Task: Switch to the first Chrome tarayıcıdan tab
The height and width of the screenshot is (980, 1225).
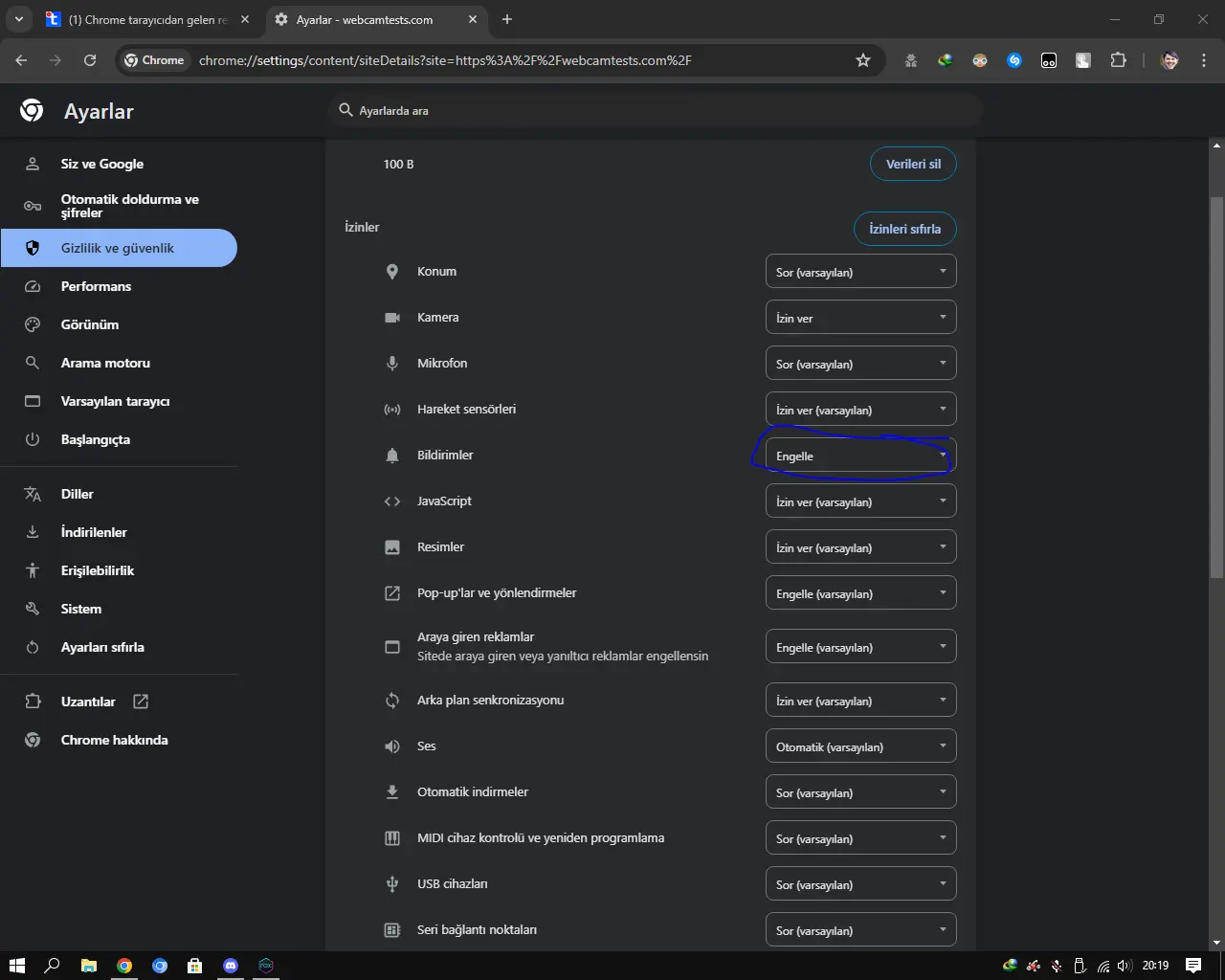Action: pyautogui.click(x=148, y=19)
